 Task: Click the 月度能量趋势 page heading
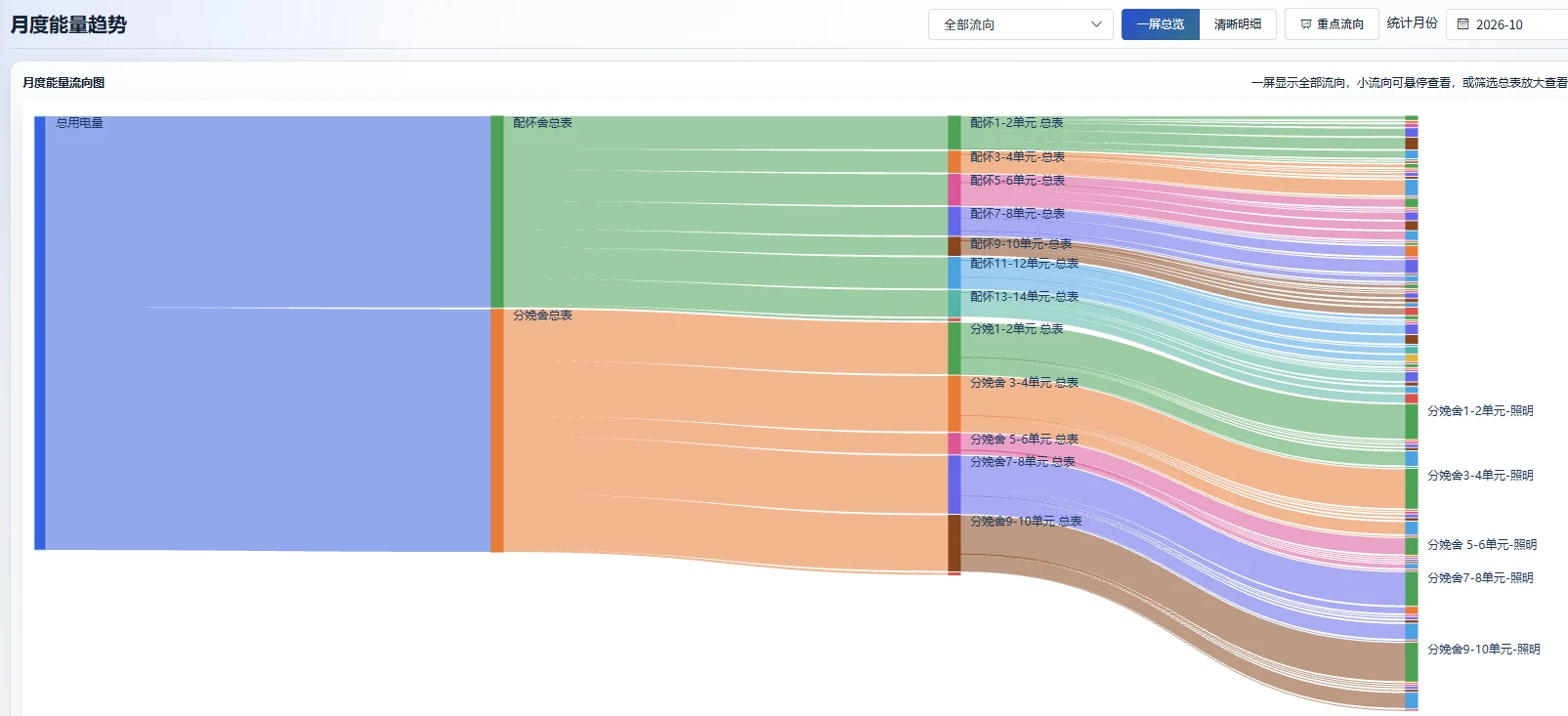68,24
